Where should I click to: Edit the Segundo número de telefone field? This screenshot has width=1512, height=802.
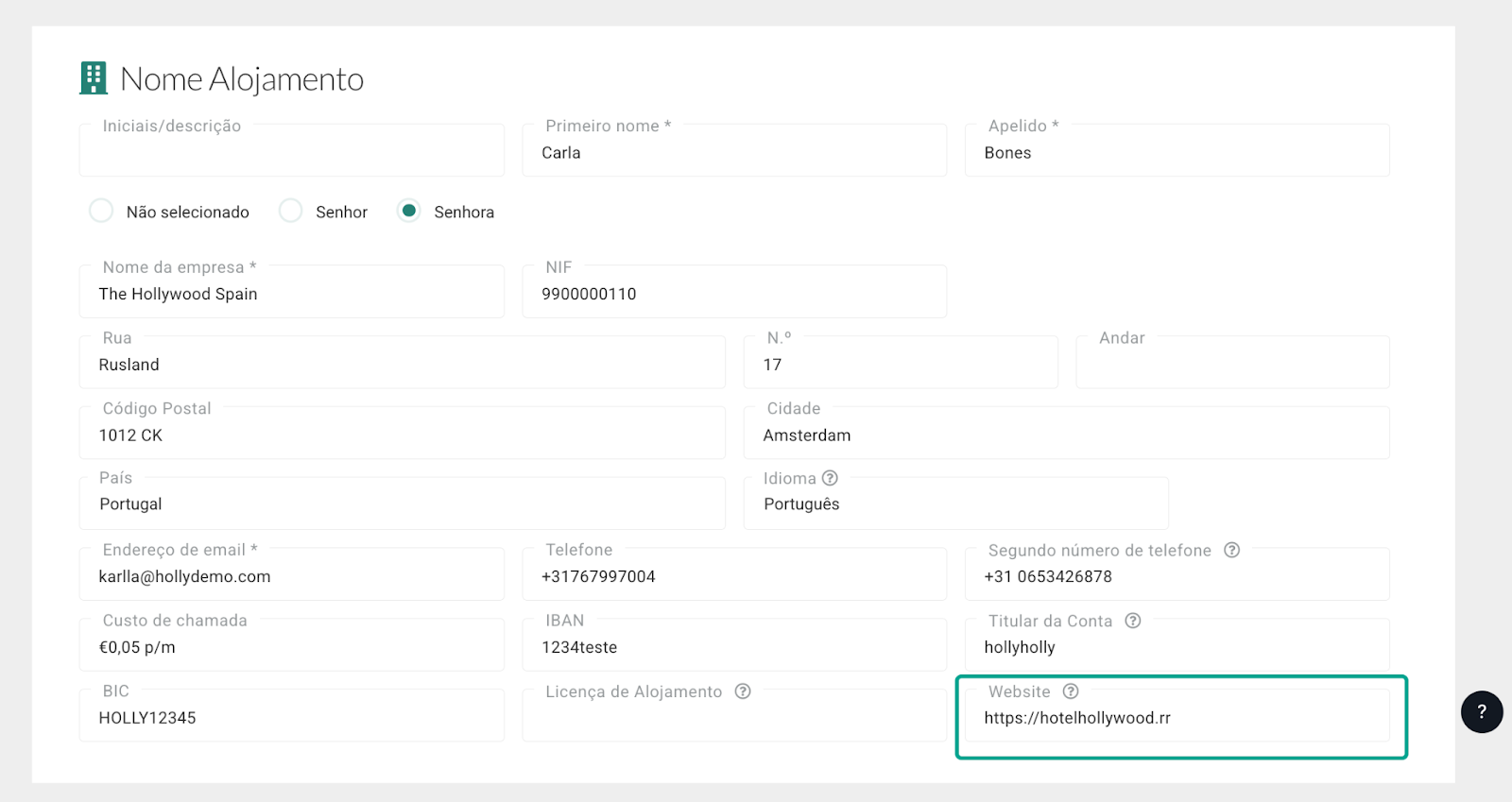(x=1177, y=574)
